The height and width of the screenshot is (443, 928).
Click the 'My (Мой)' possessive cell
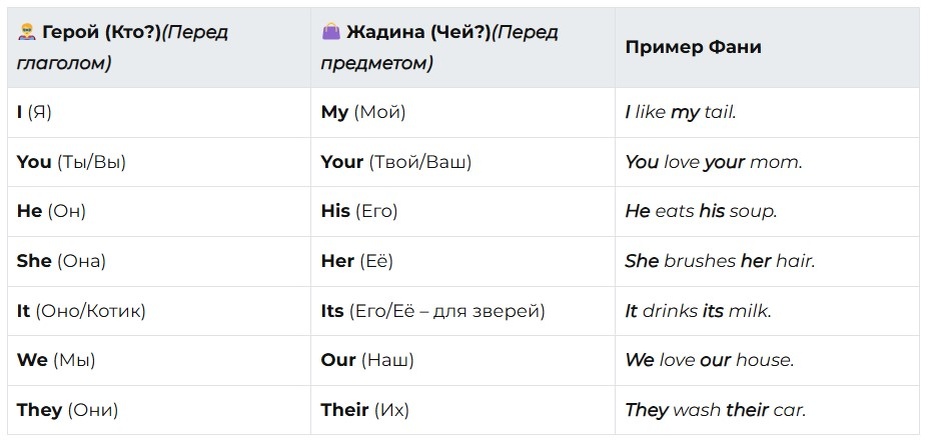click(x=463, y=112)
